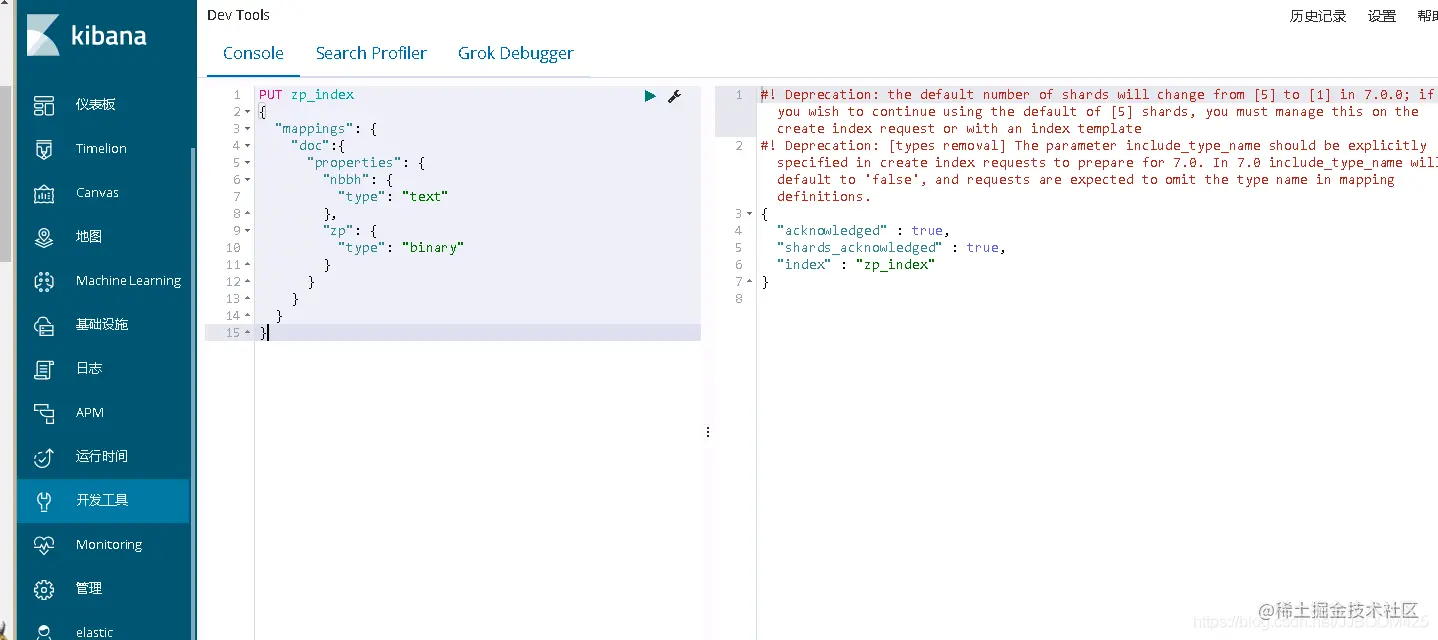Click the "type": "text" line
1438x640 pixels.
click(393, 197)
